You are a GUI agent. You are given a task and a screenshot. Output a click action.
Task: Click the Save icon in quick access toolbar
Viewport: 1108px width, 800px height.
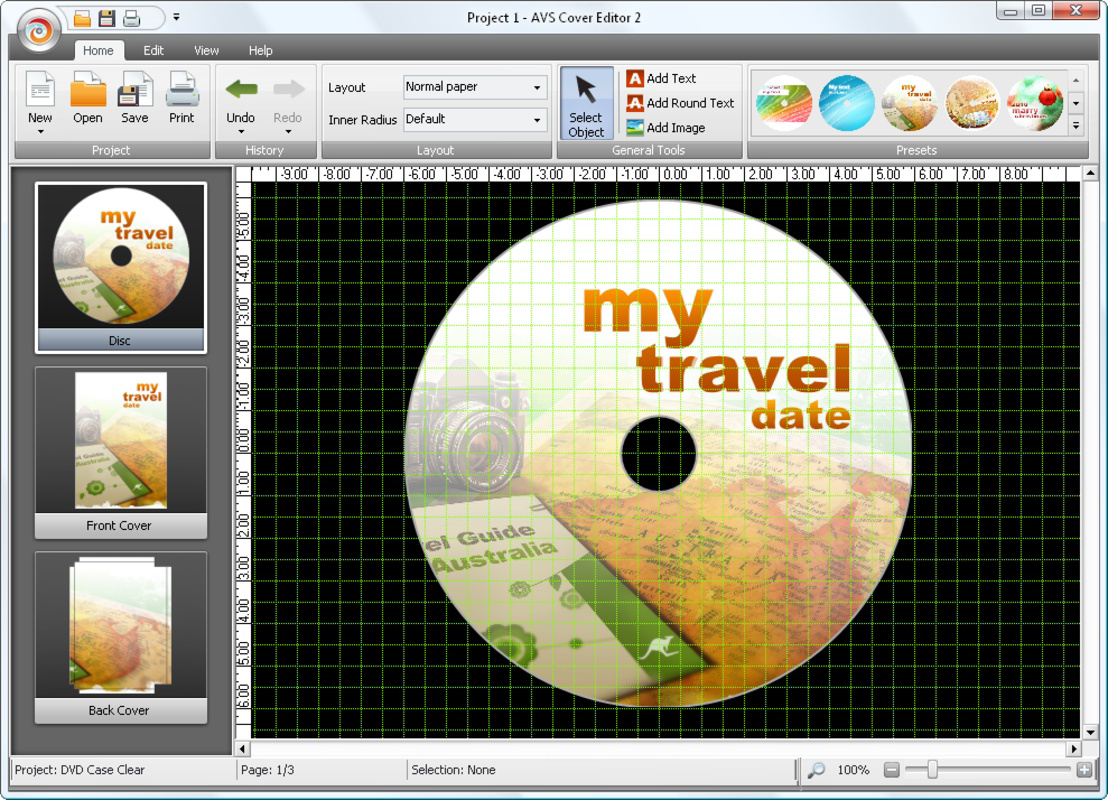108,16
